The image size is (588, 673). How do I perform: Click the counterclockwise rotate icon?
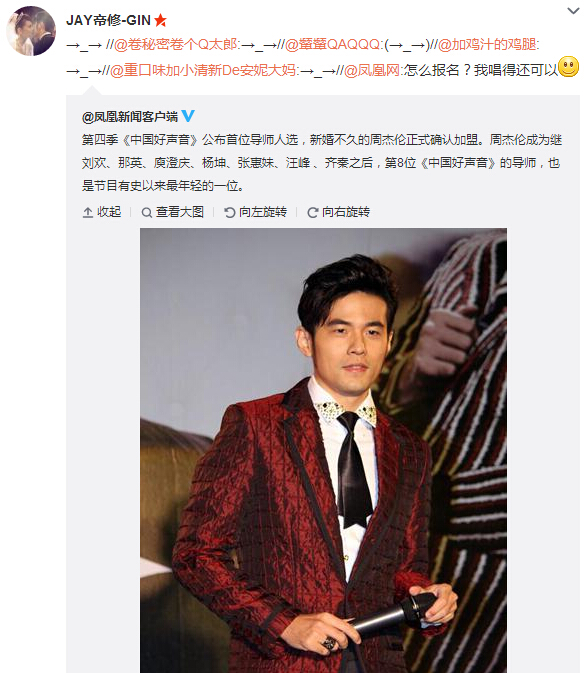[230, 212]
